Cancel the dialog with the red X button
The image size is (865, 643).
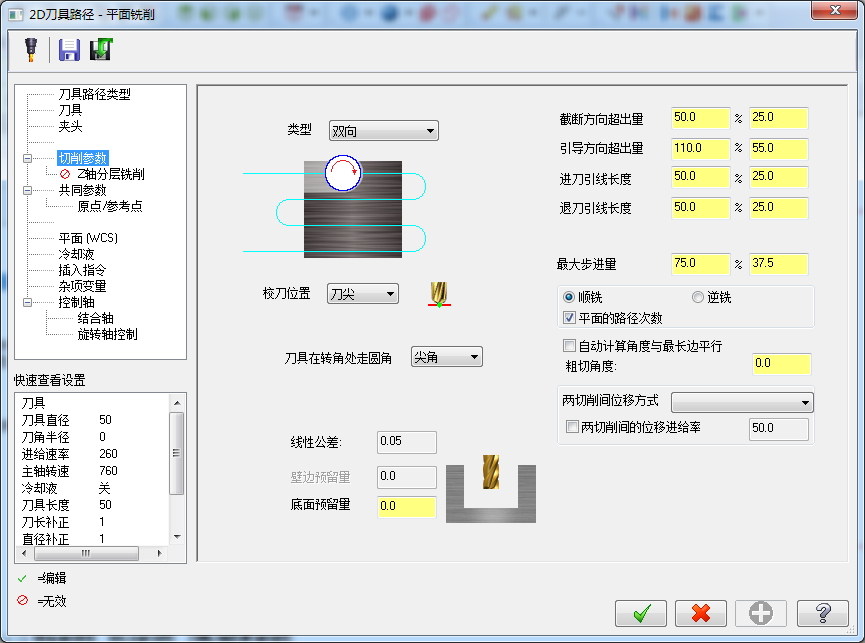(700, 613)
